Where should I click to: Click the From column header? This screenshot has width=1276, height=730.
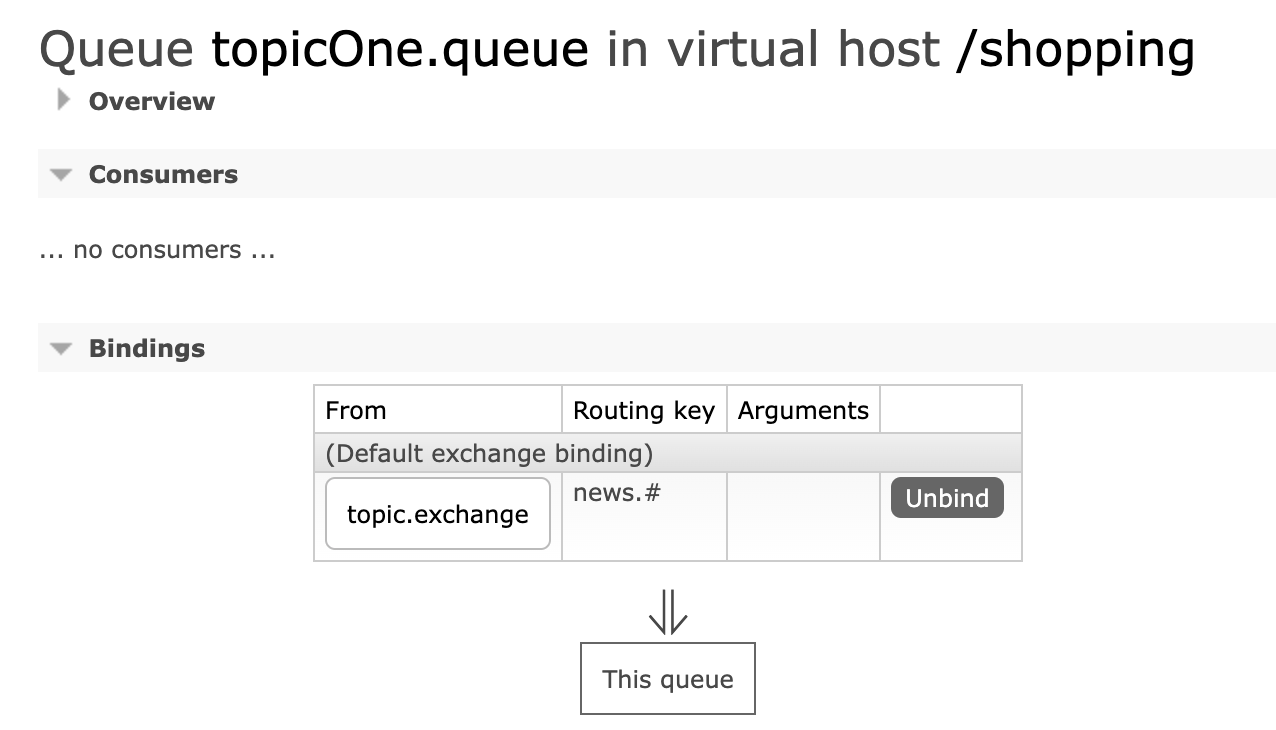[438, 410]
